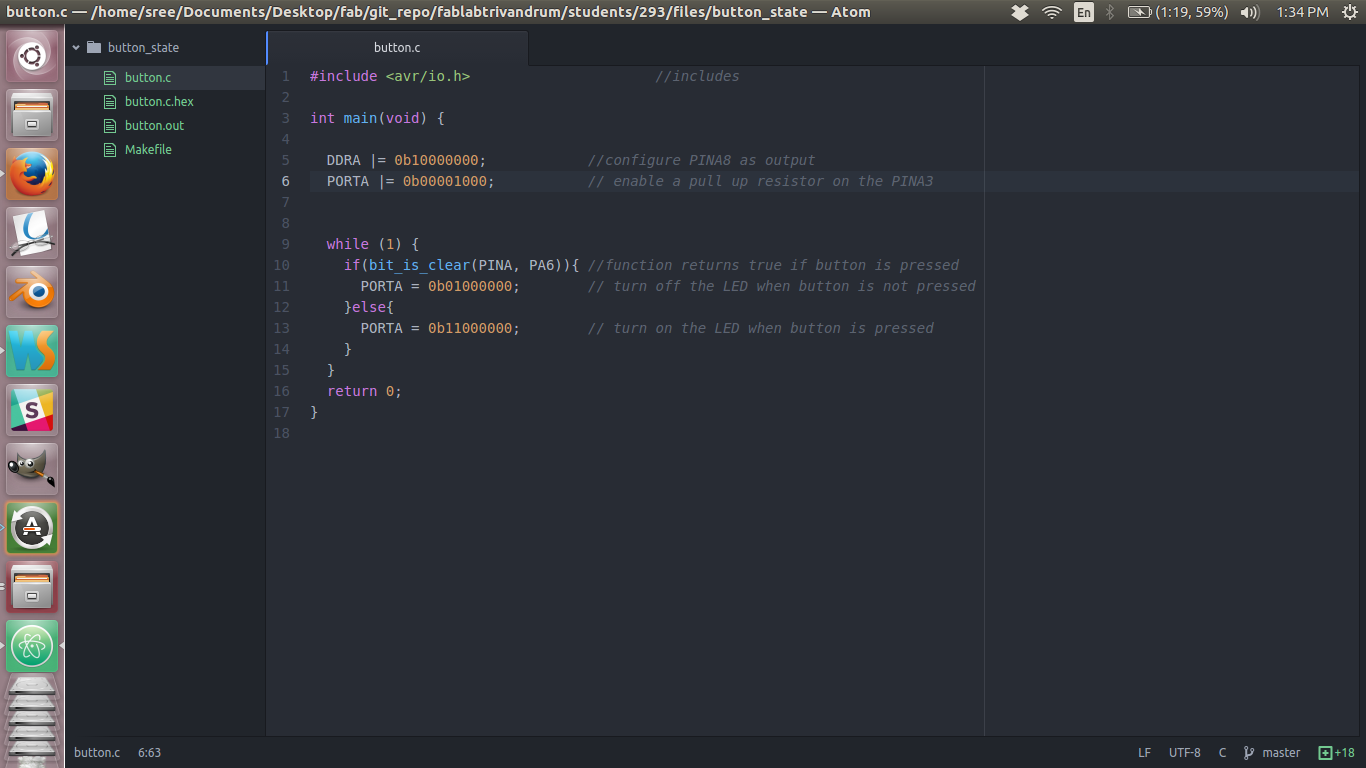The image size is (1366, 768).
Task: Open the button.out file
Action: click(154, 125)
